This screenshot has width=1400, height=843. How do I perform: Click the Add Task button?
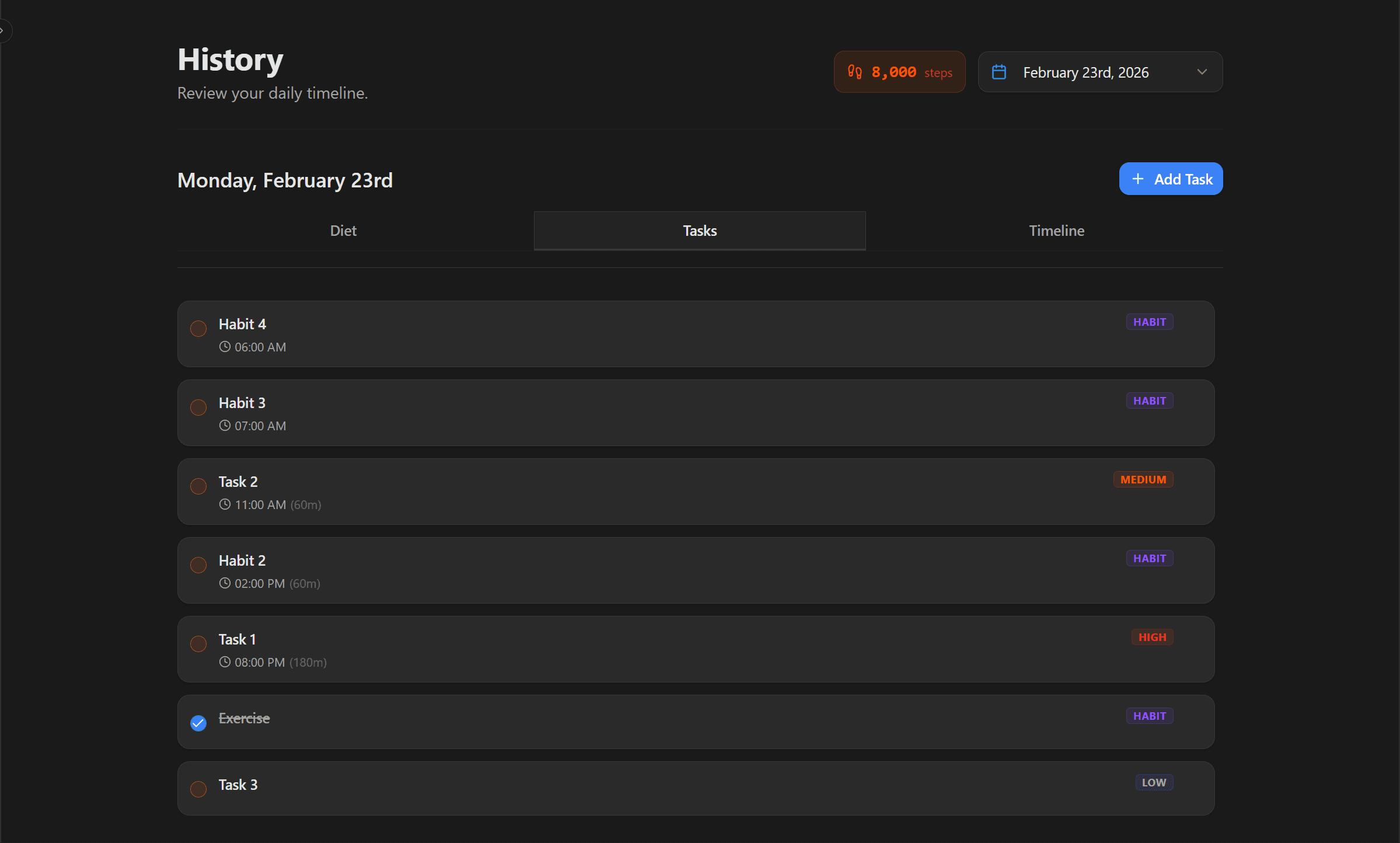pos(1171,179)
